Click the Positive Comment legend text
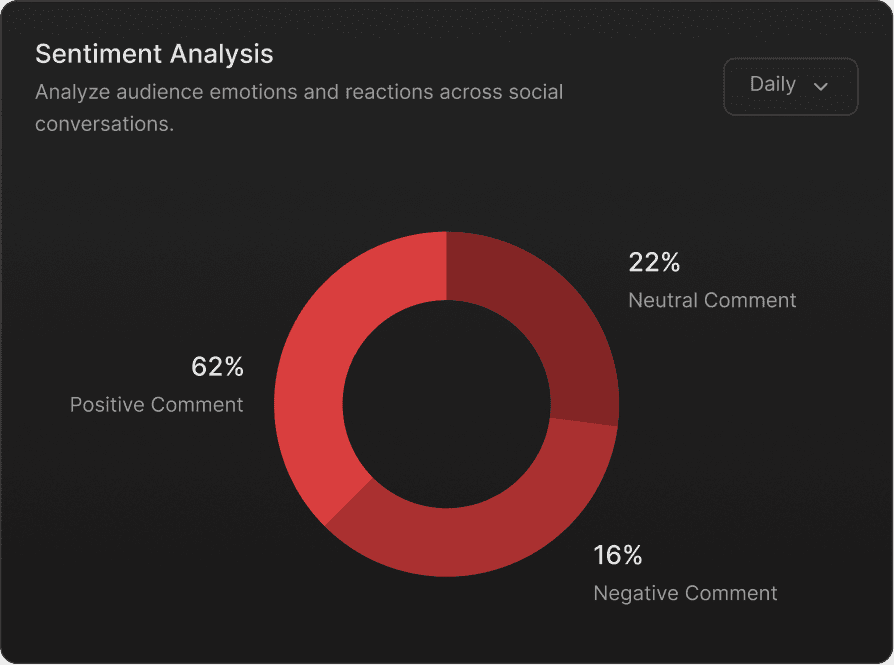This screenshot has height=665, width=894. point(156,405)
